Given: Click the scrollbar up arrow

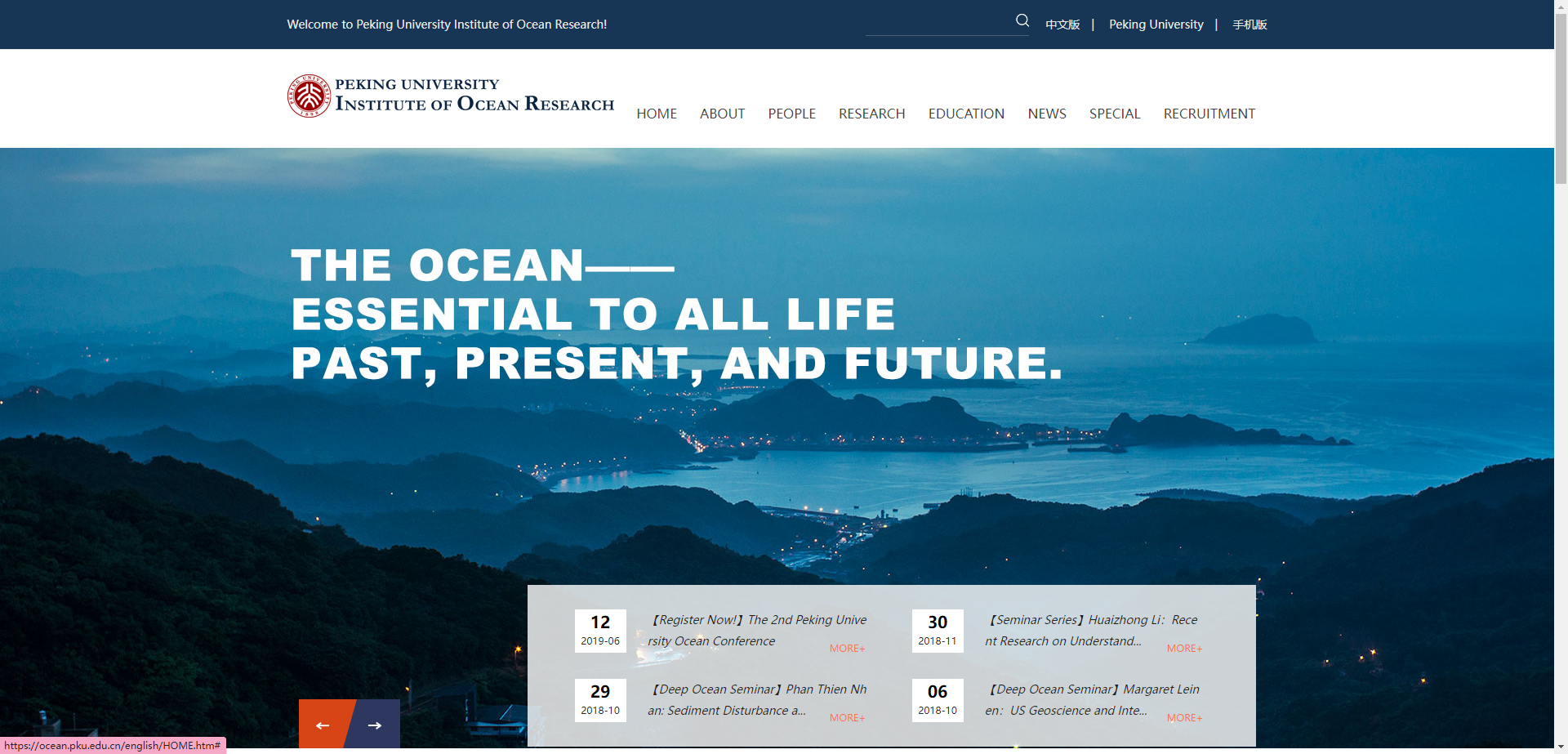Looking at the screenshot, I should (1561, 6).
